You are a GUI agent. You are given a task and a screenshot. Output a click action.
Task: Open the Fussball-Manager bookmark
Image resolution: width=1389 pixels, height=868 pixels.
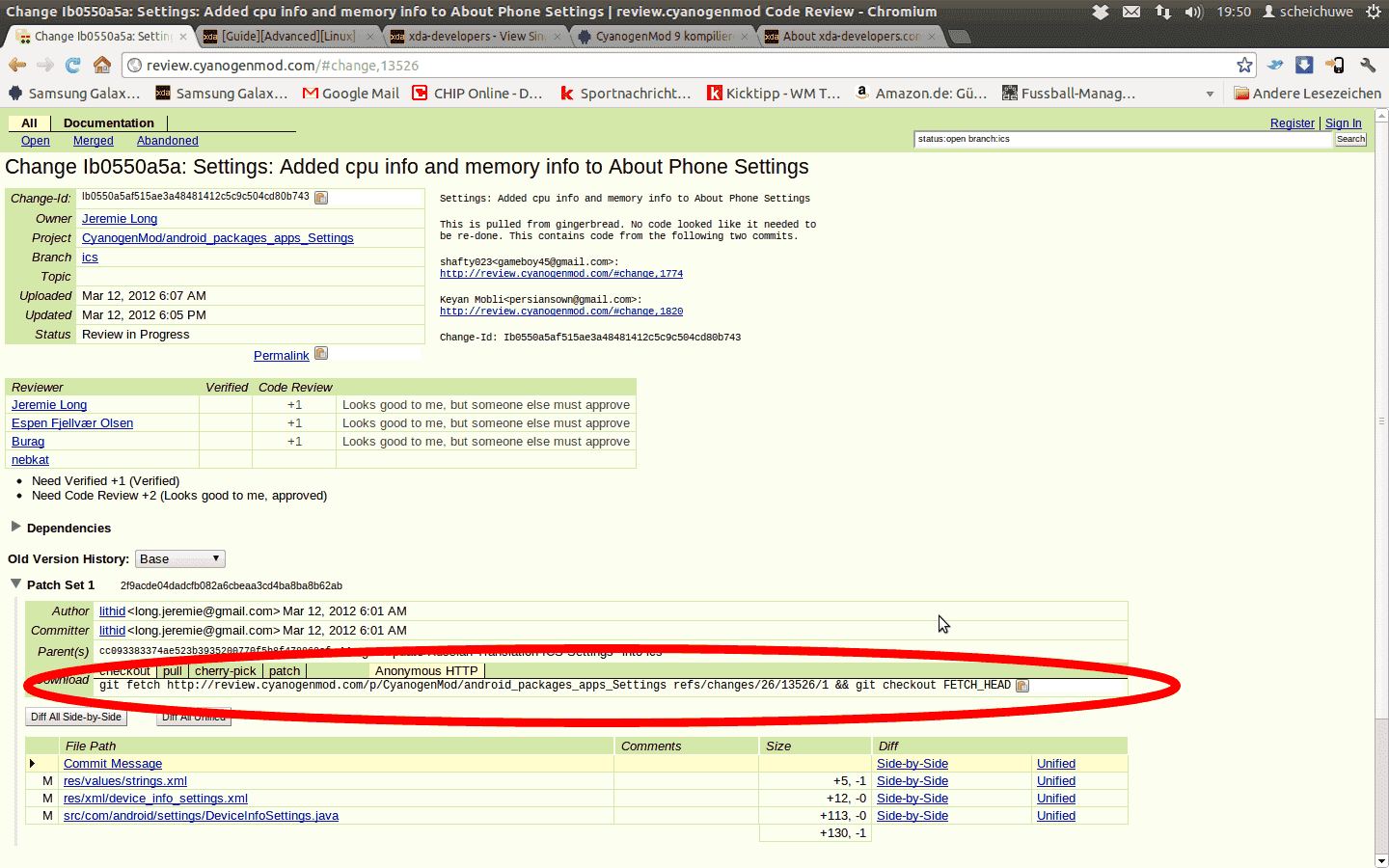coord(1069,94)
